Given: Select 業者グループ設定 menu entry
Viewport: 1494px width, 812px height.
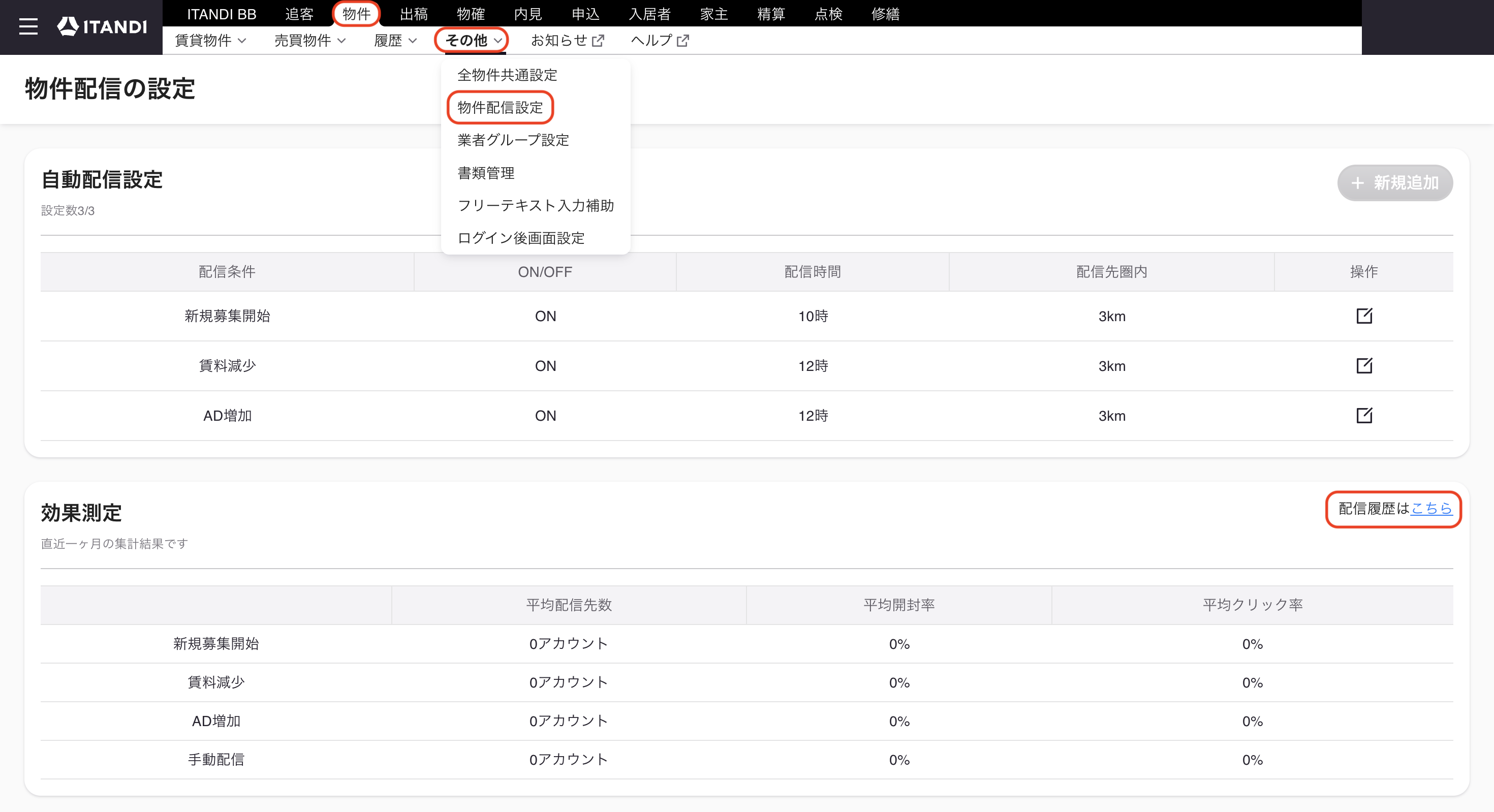Looking at the screenshot, I should tap(513, 140).
